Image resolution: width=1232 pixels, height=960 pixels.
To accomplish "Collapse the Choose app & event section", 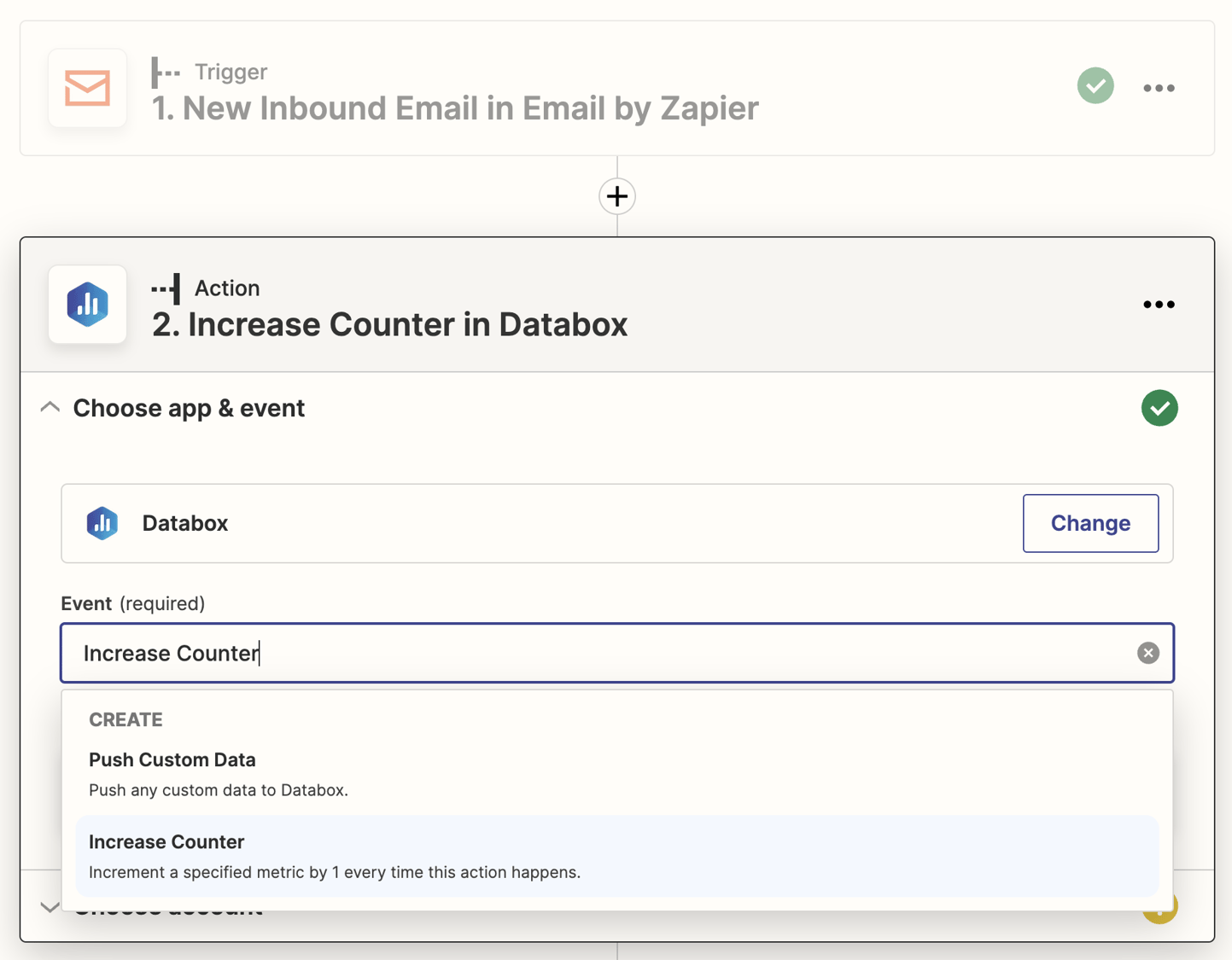I will [50, 407].
